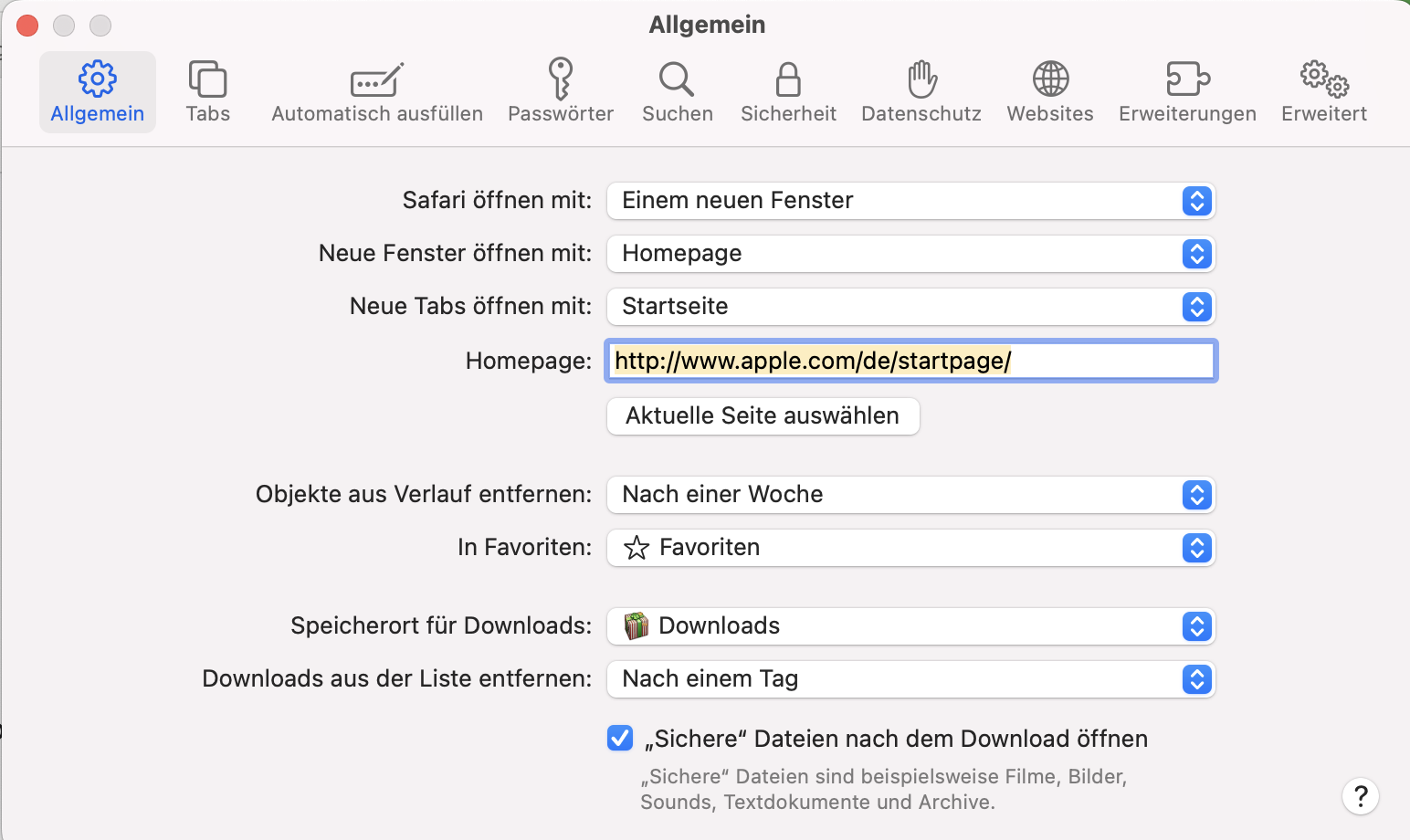Screen dimensions: 1410x840
Task: Open the Tabs preferences pane
Action: [x=208, y=92]
